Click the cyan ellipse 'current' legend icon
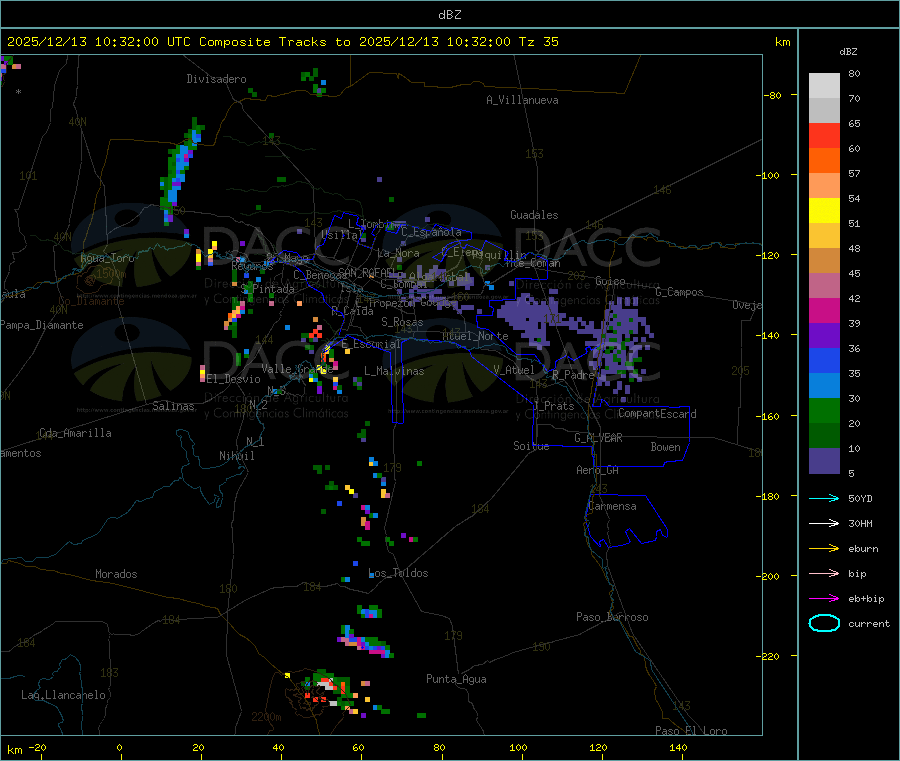 click(824, 623)
